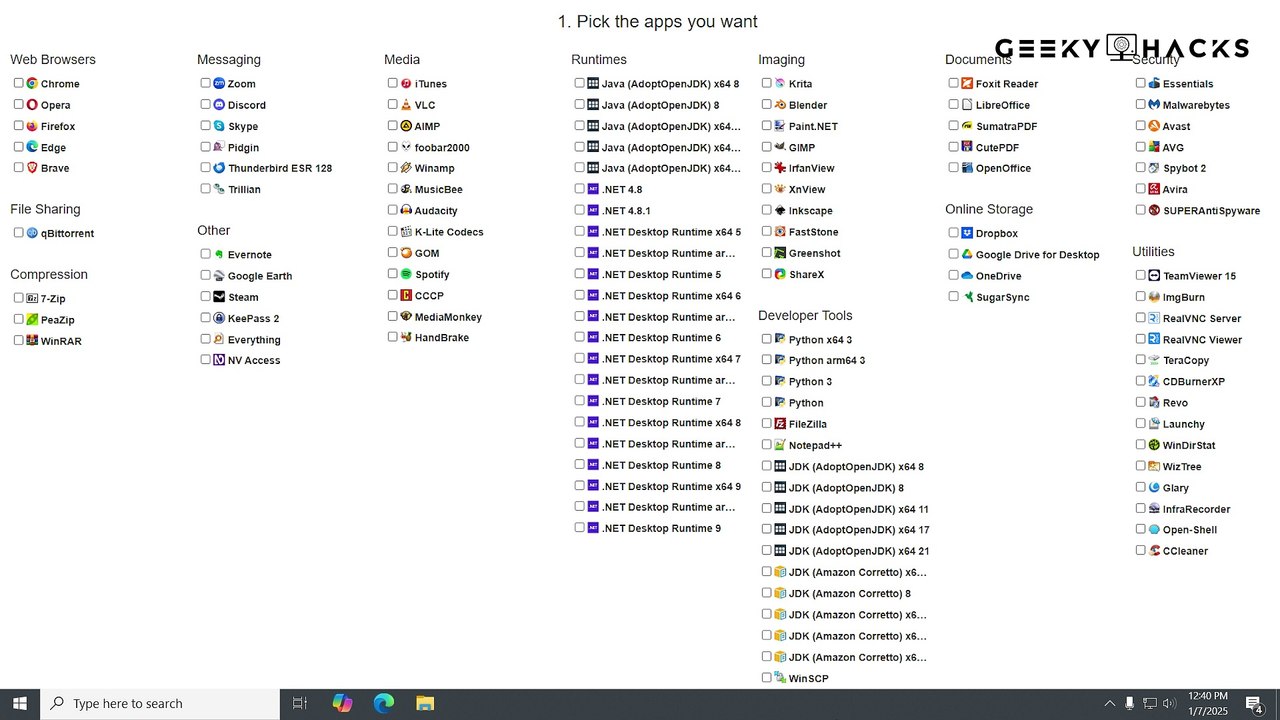
Task: Click the Discord icon
Action: click(219, 105)
